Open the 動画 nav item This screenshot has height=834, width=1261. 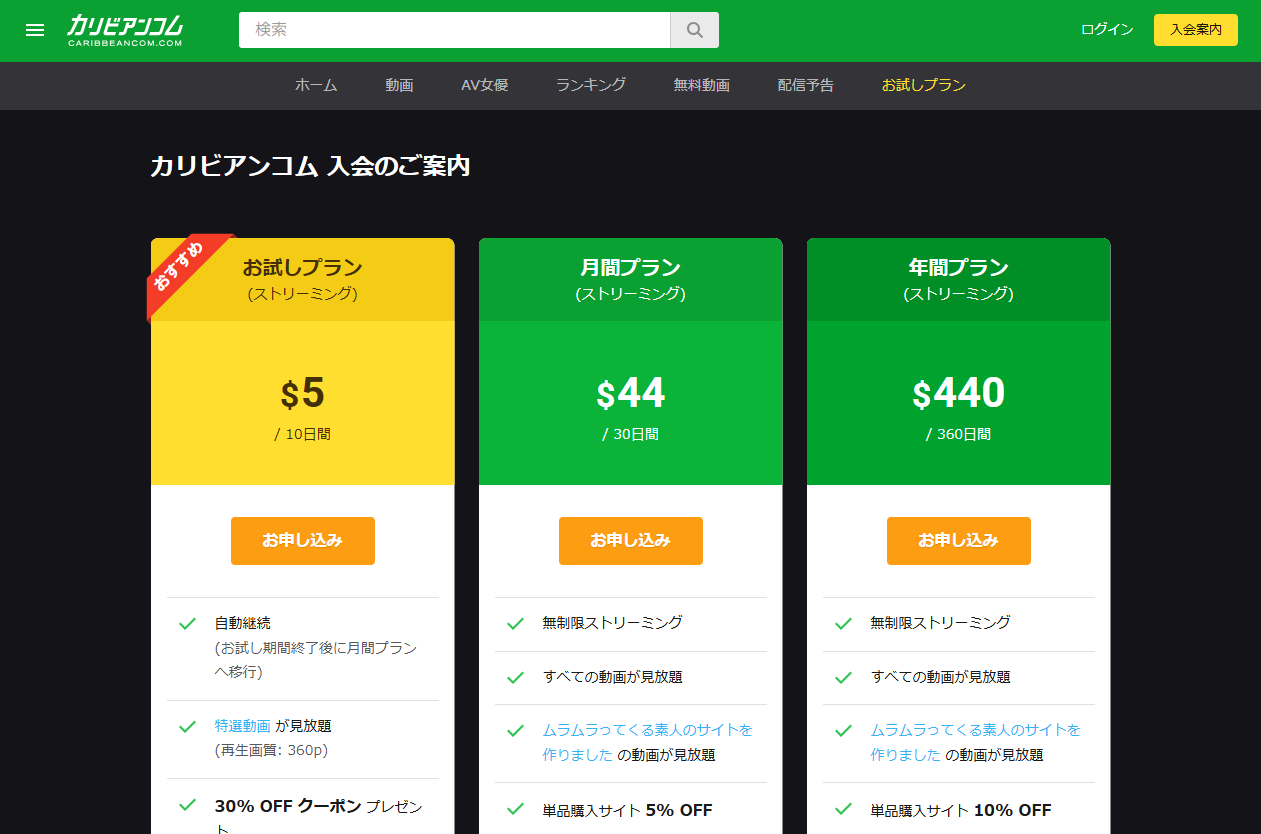399,85
